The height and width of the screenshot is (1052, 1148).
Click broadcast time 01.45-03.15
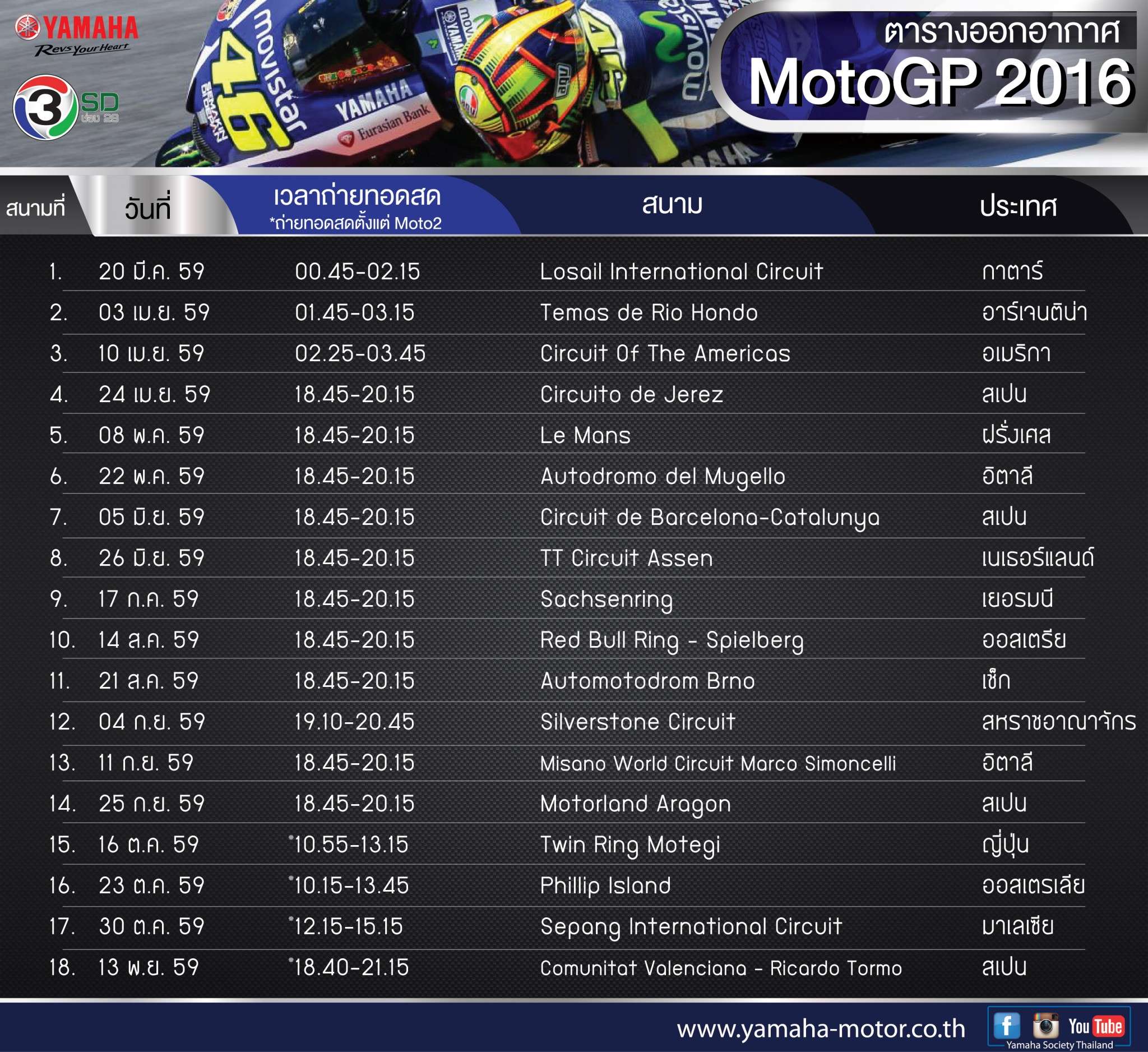[355, 313]
